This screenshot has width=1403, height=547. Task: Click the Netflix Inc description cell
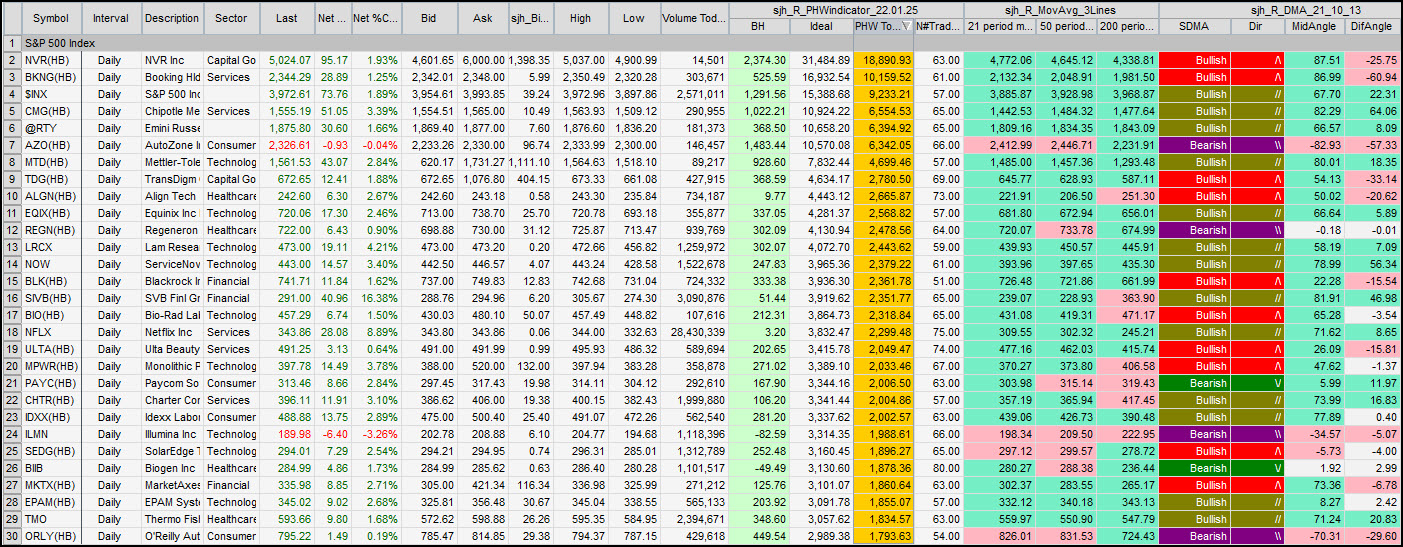(x=172, y=332)
